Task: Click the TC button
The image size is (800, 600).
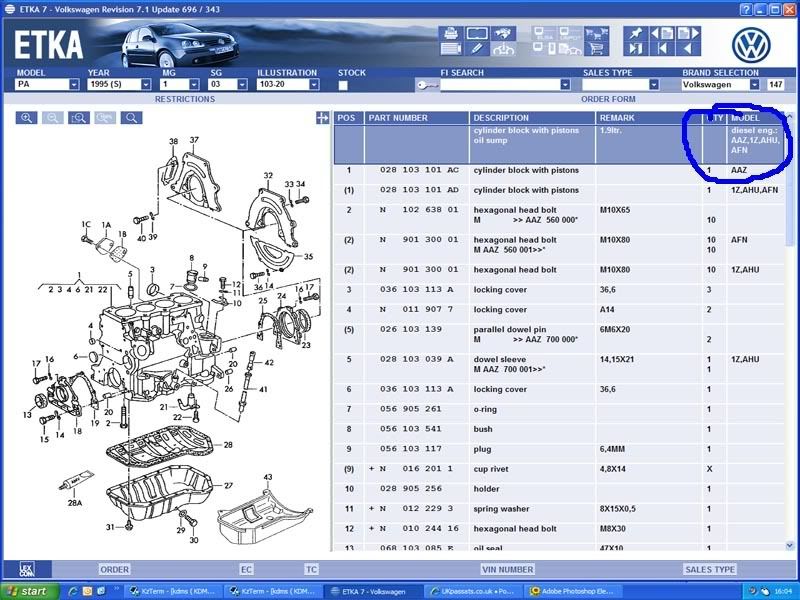Action: click(311, 569)
